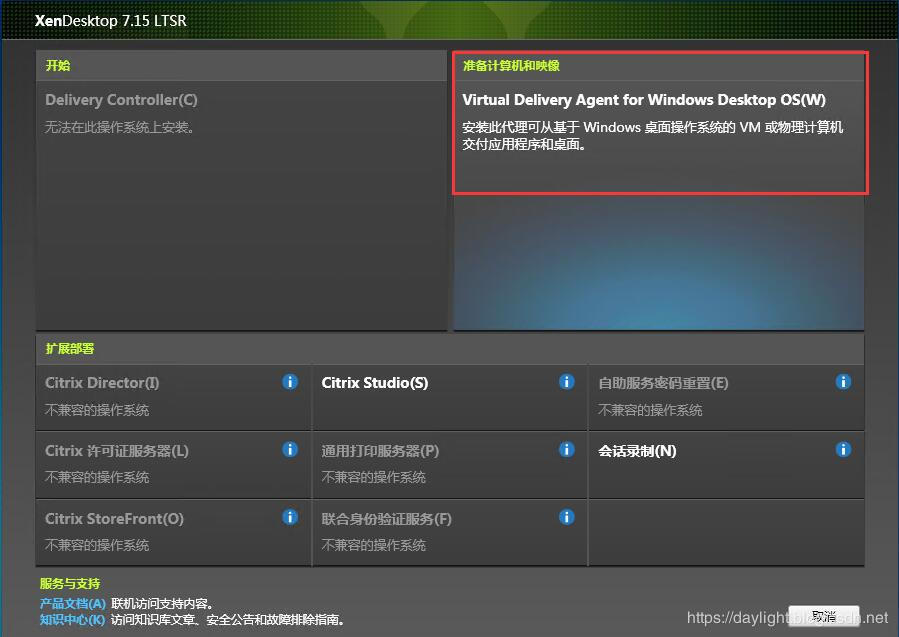Click the XenDesktop 7.15 LTSR title
The image size is (899, 637).
click(111, 21)
